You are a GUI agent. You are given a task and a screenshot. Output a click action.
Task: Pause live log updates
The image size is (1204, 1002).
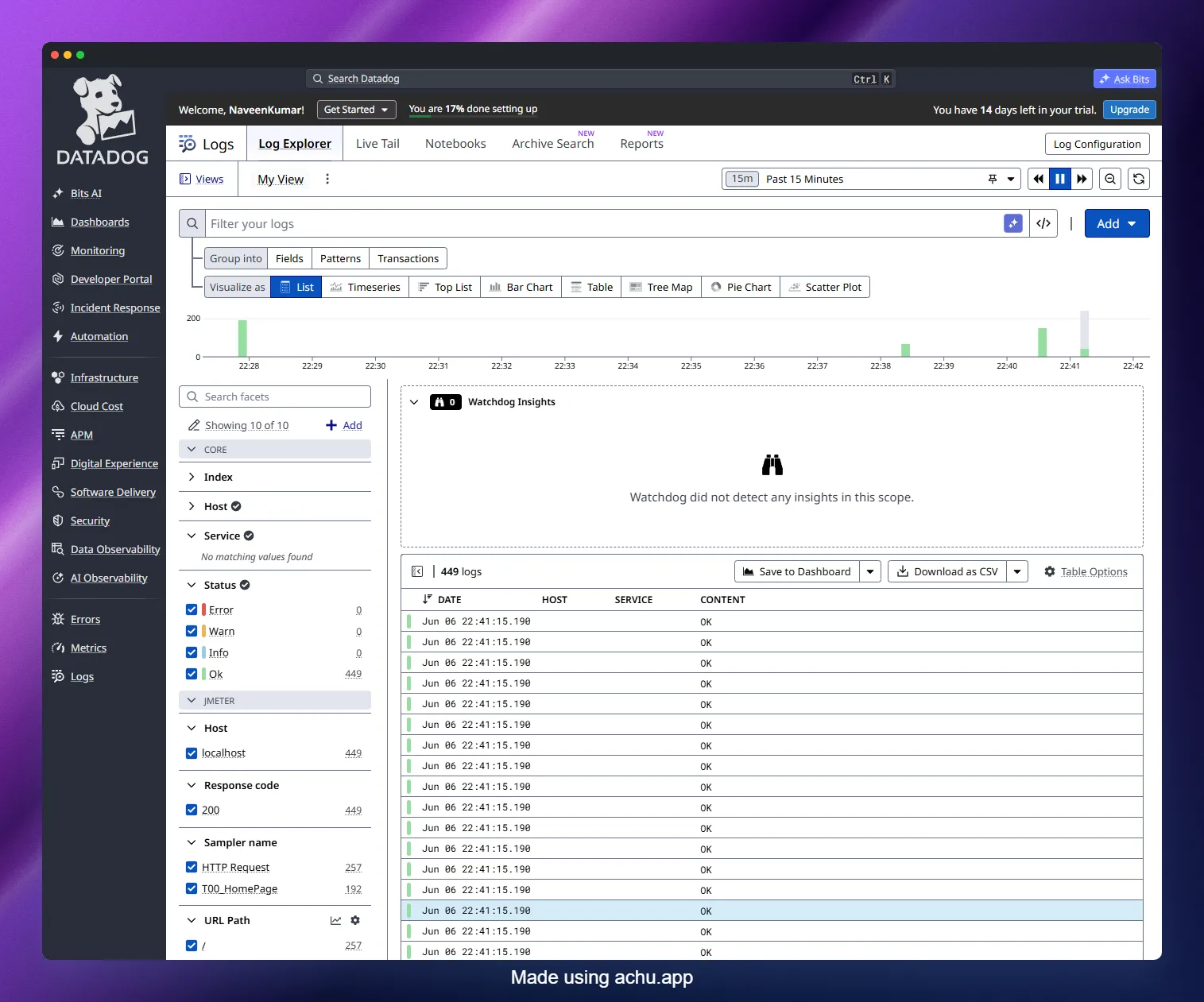coord(1059,179)
